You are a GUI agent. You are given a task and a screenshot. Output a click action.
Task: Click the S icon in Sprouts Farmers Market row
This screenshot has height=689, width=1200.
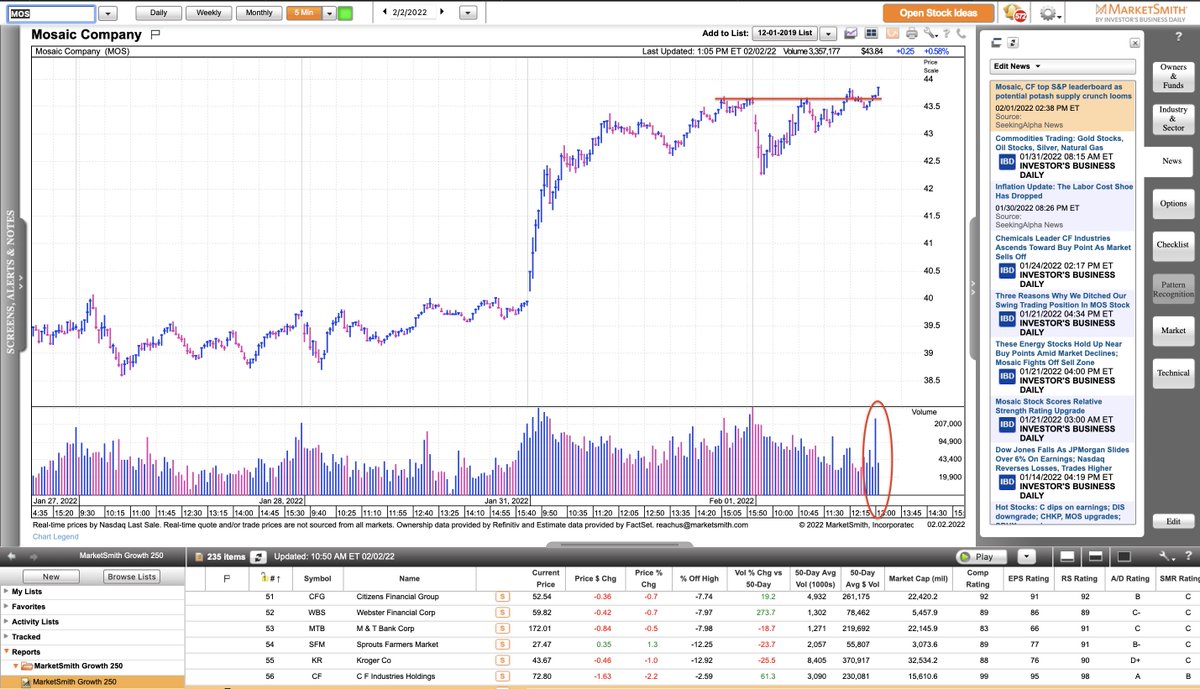point(503,645)
